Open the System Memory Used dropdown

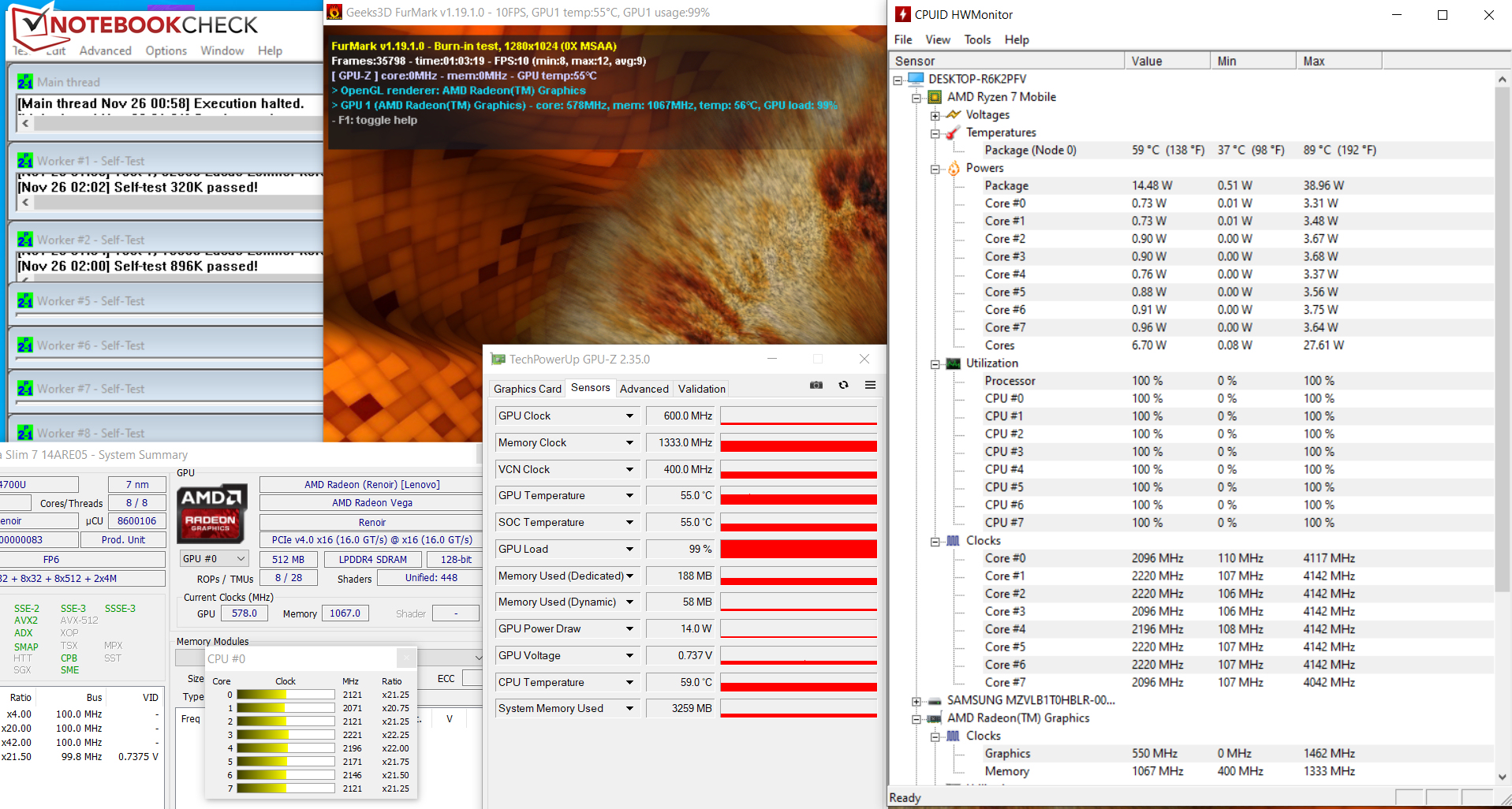629,708
